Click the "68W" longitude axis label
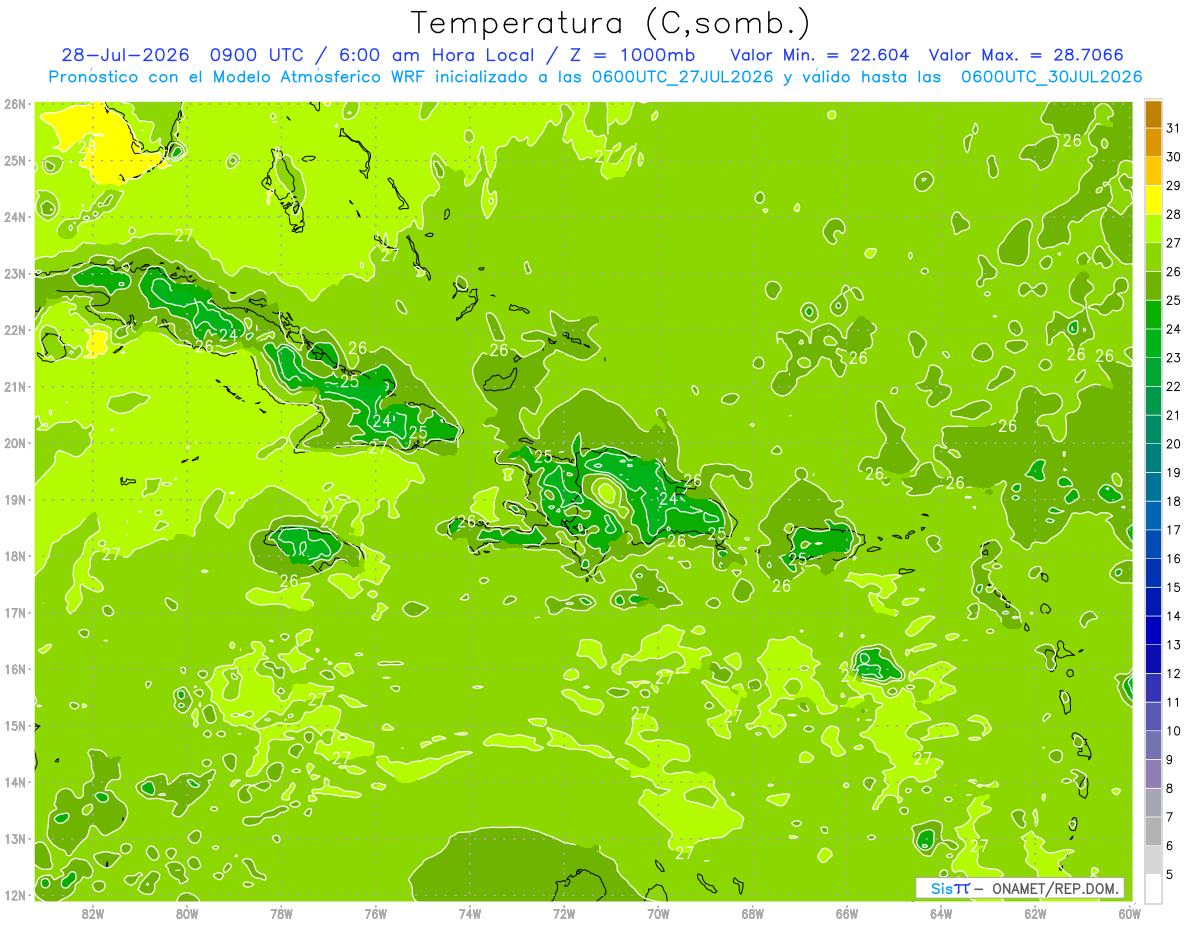The width and height of the screenshot is (1200, 927). tap(752, 913)
